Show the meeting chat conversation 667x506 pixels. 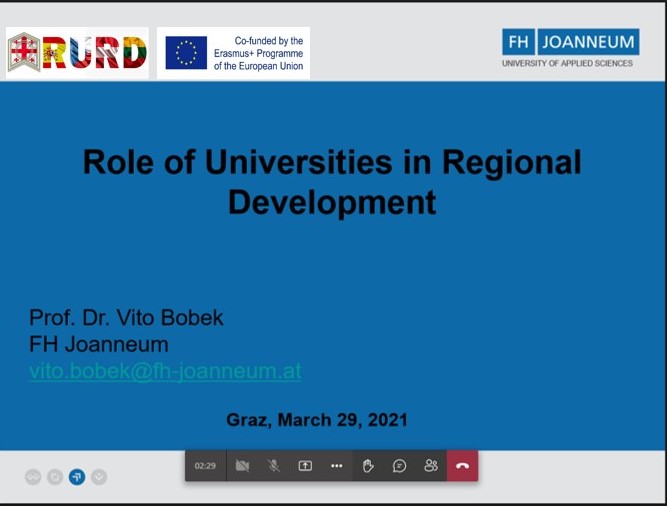tap(399, 466)
